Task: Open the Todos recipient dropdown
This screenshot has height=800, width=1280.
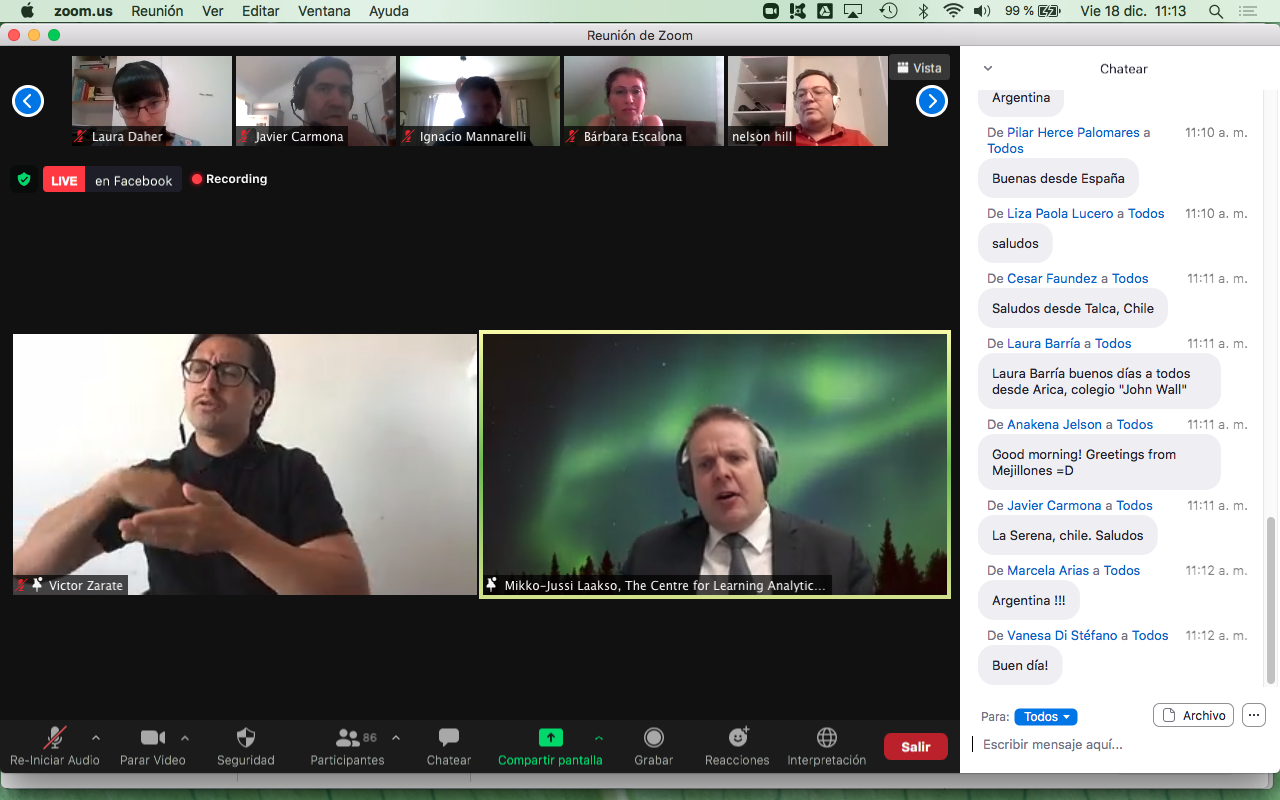Action: [x=1045, y=717]
